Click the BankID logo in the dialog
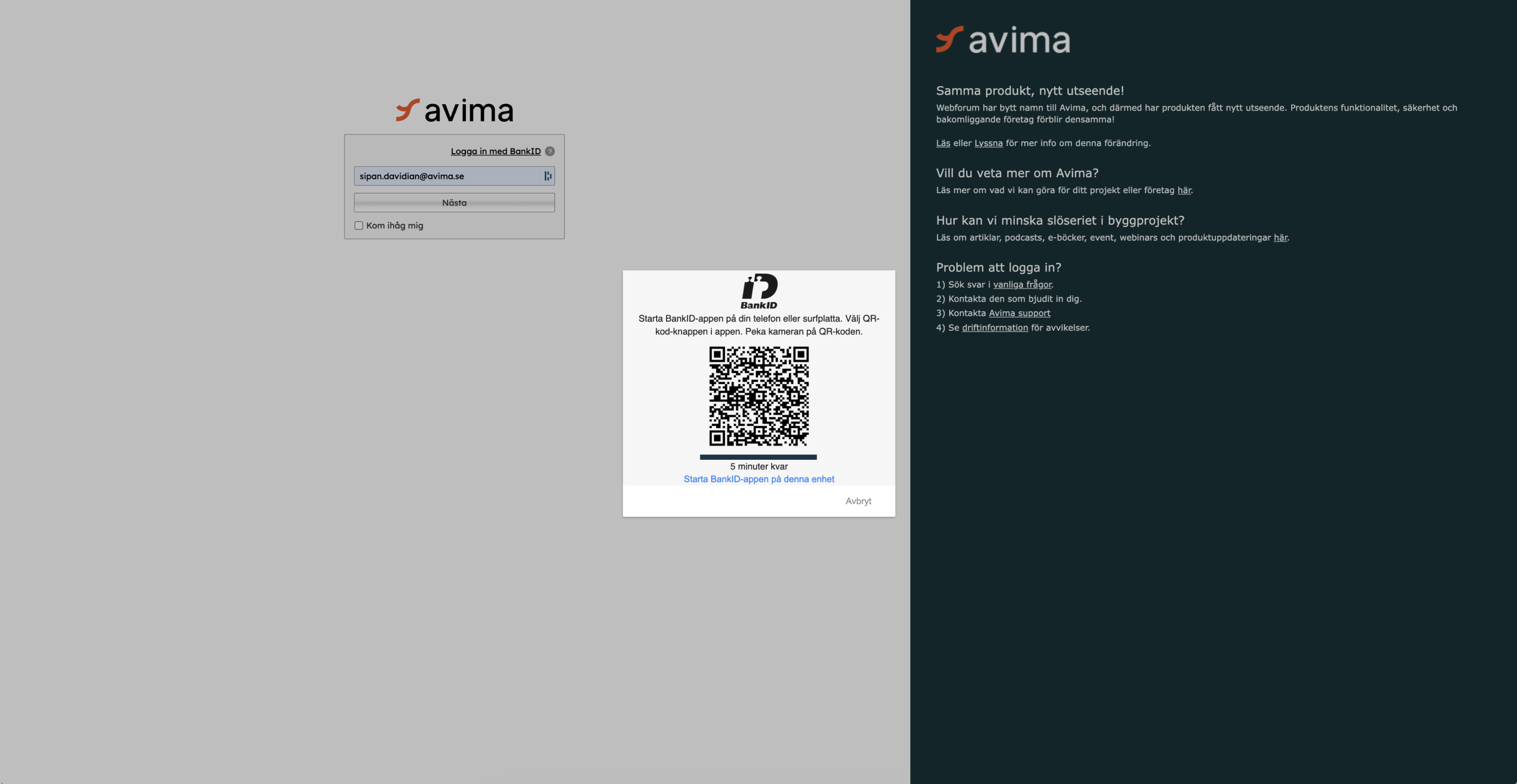The width and height of the screenshot is (1517, 784). [759, 291]
